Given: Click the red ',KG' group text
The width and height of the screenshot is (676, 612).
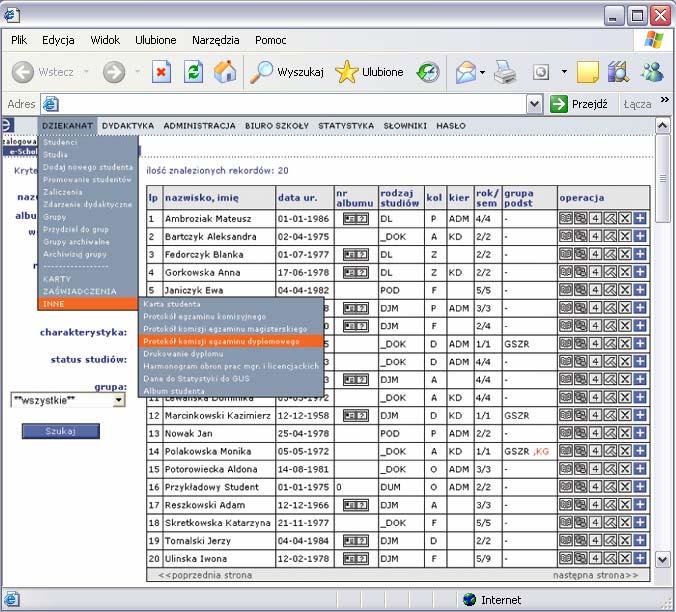Looking at the screenshot, I should 541,451.
